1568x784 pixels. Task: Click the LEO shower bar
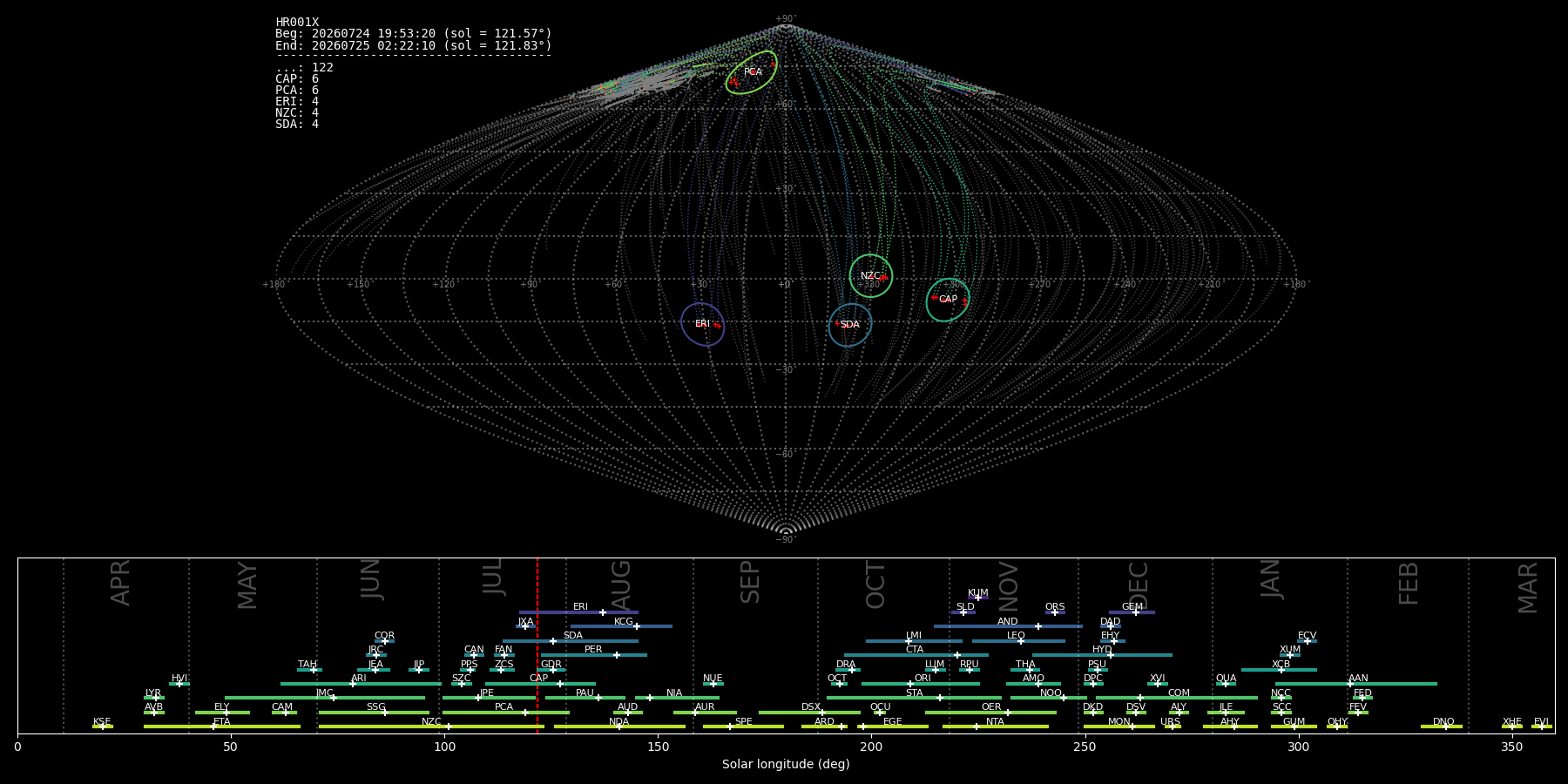coord(1018,641)
